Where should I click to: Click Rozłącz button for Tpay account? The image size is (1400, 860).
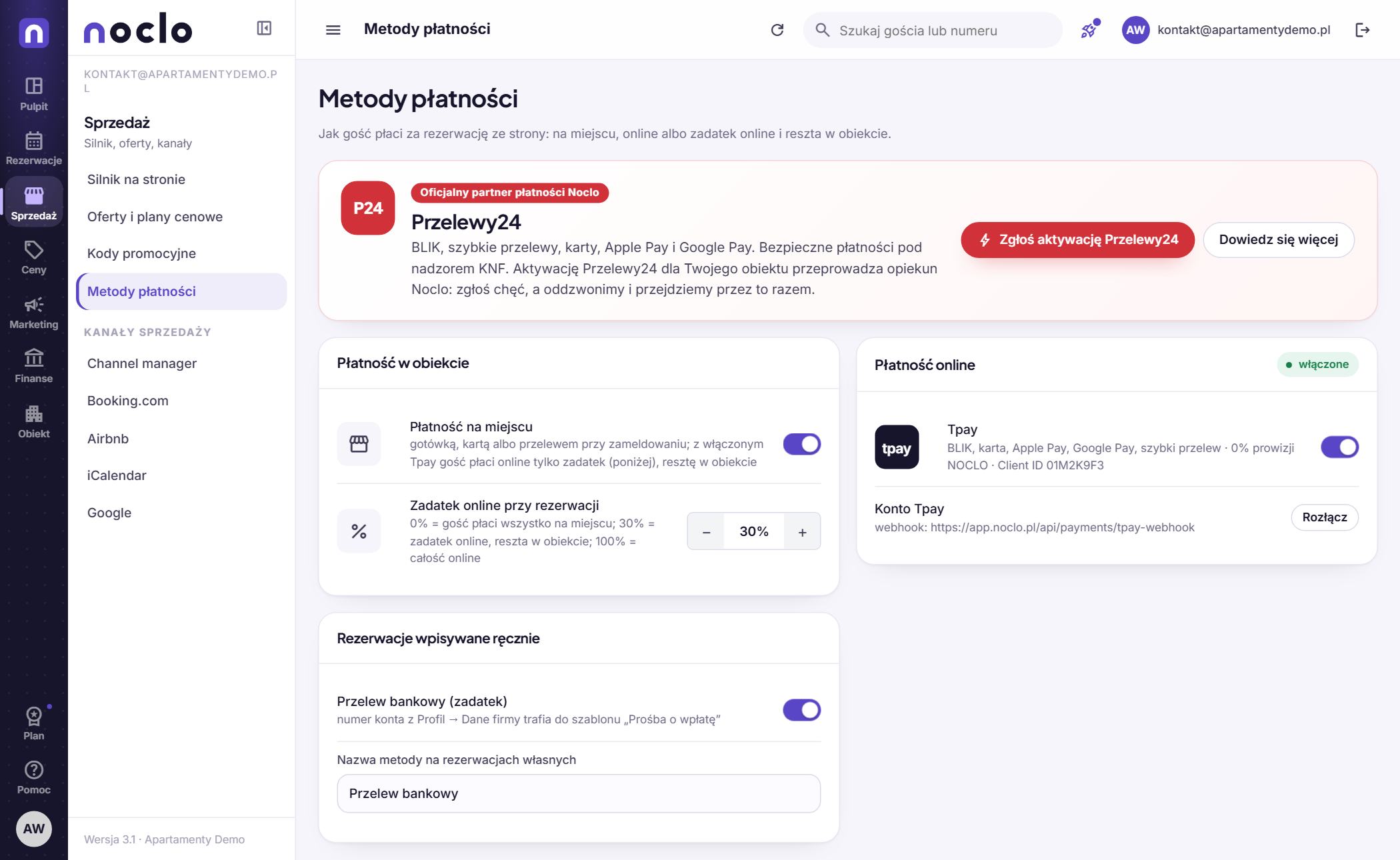tap(1324, 517)
